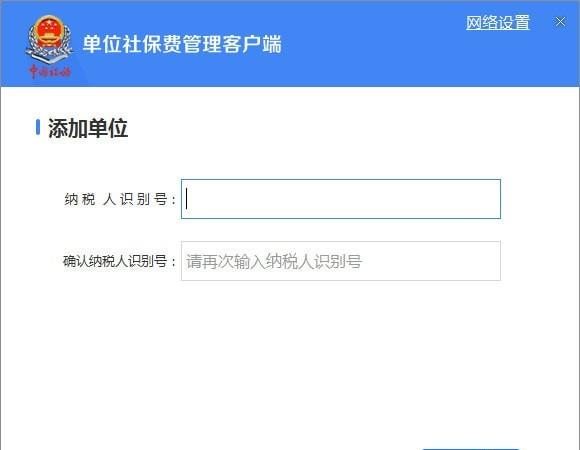Select the 网络设置 underlined text in header
The height and width of the screenshot is (450, 580).
tap(498, 23)
